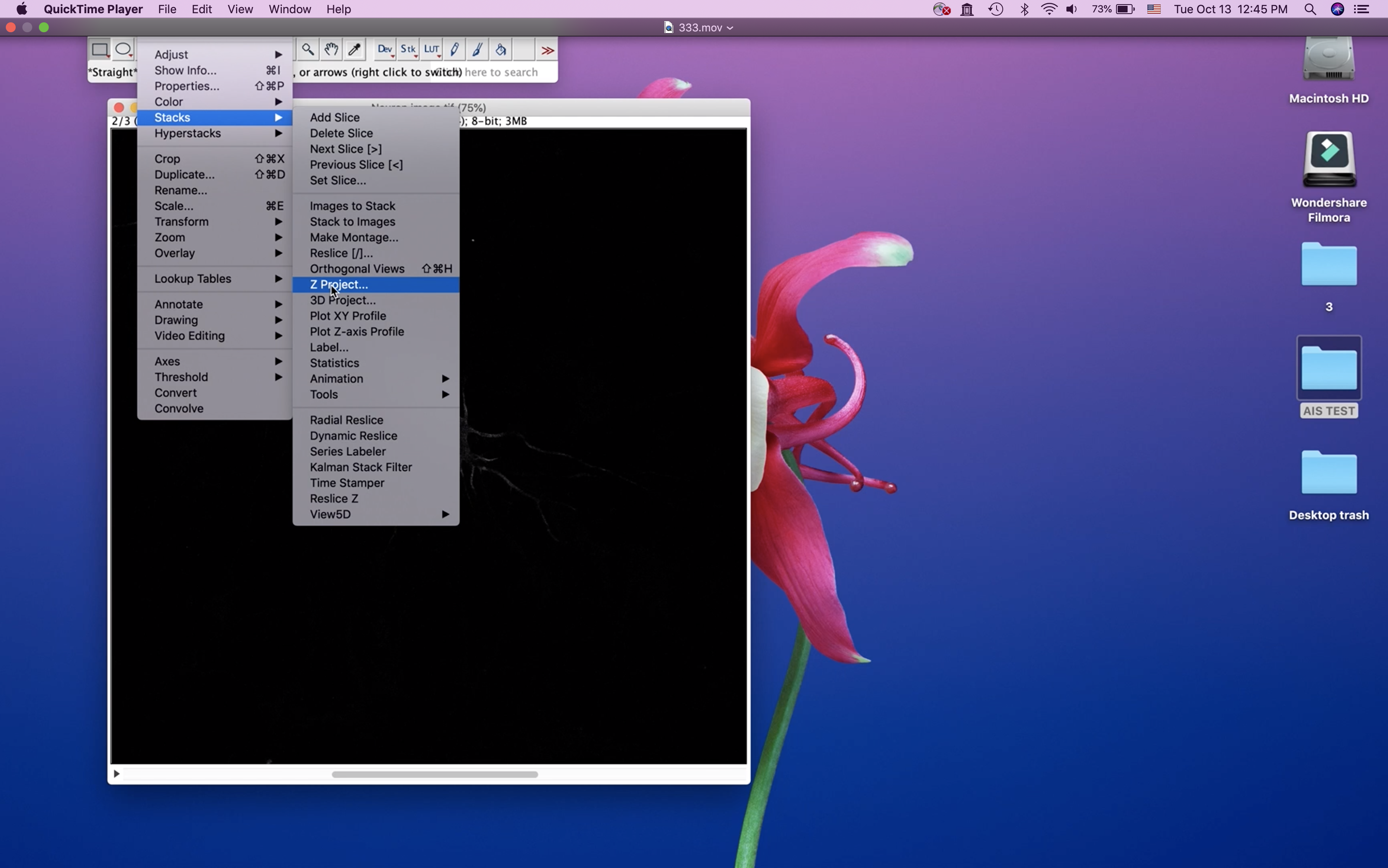1388x868 pixels.
Task: Select the Magnifying glass zoom tool
Action: (308, 49)
